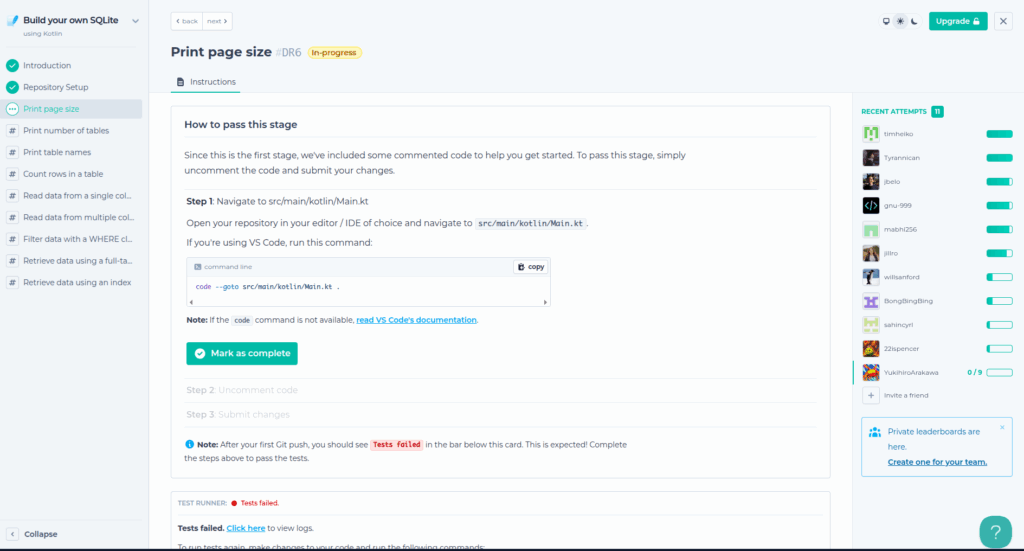
Task: Click the hash icon beside Print table names
Action: coord(12,152)
